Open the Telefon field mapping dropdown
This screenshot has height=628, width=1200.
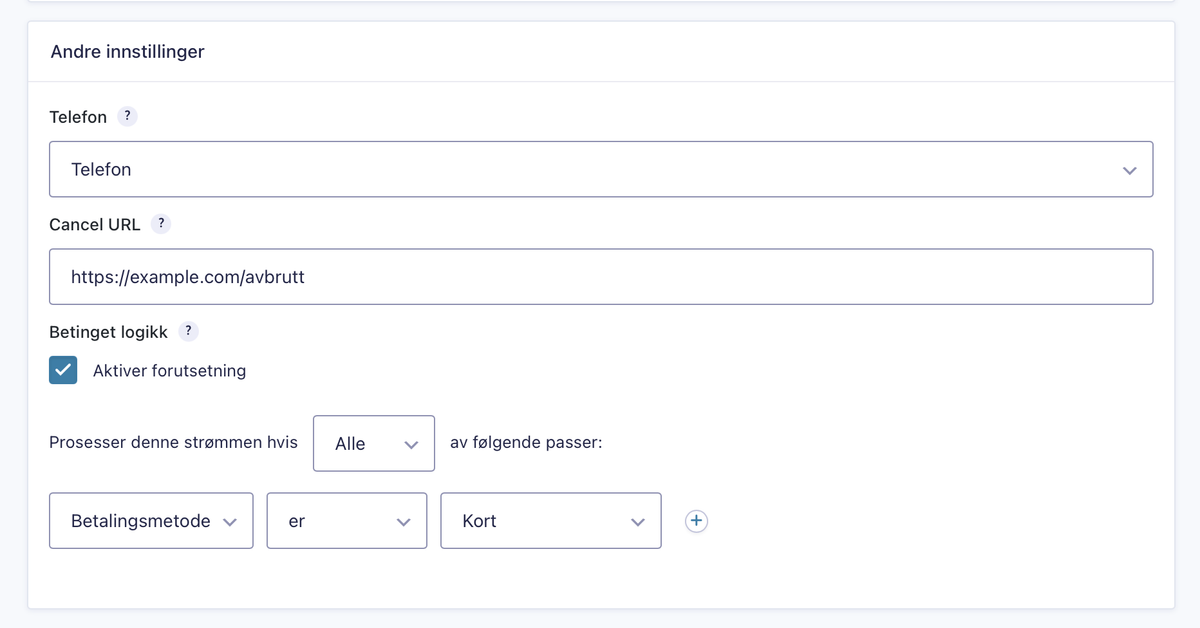[600, 169]
